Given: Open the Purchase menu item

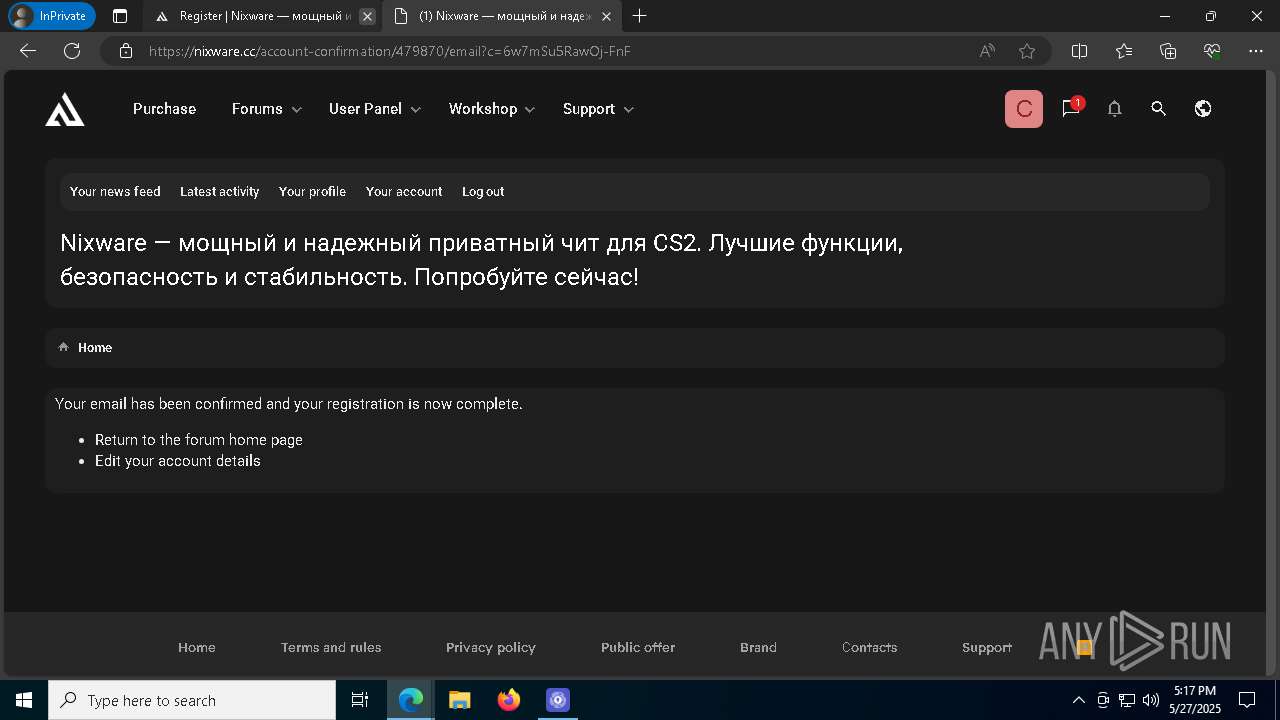Looking at the screenshot, I should tap(164, 109).
